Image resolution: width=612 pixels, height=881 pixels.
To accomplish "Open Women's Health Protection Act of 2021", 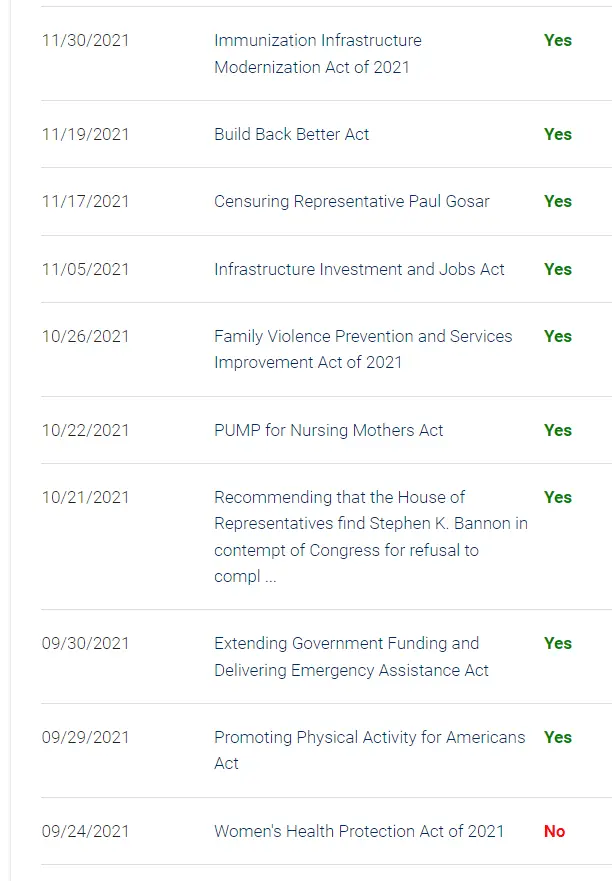I will 359,831.
